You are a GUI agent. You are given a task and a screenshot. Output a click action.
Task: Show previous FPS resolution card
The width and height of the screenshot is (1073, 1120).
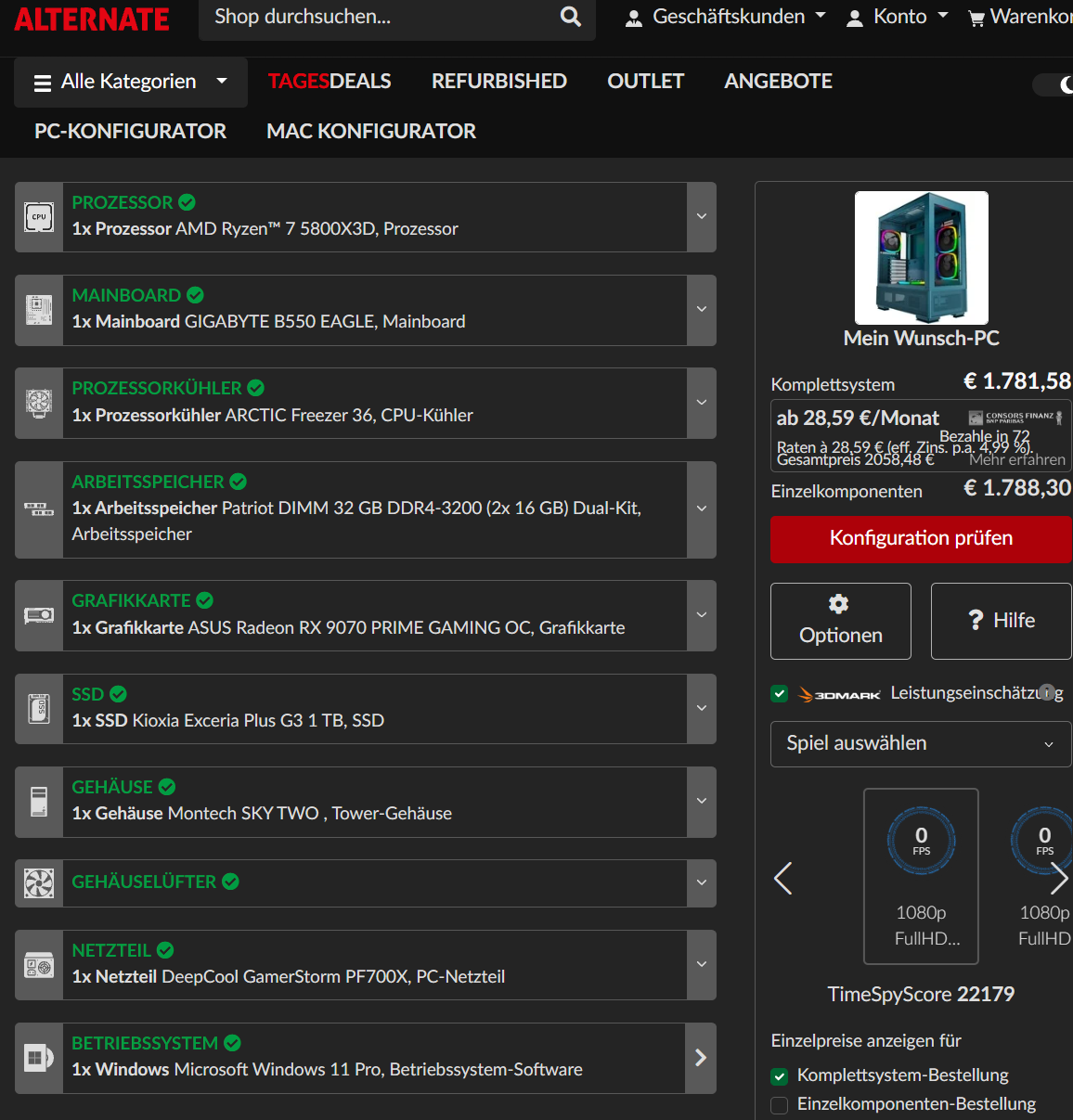tap(783, 878)
